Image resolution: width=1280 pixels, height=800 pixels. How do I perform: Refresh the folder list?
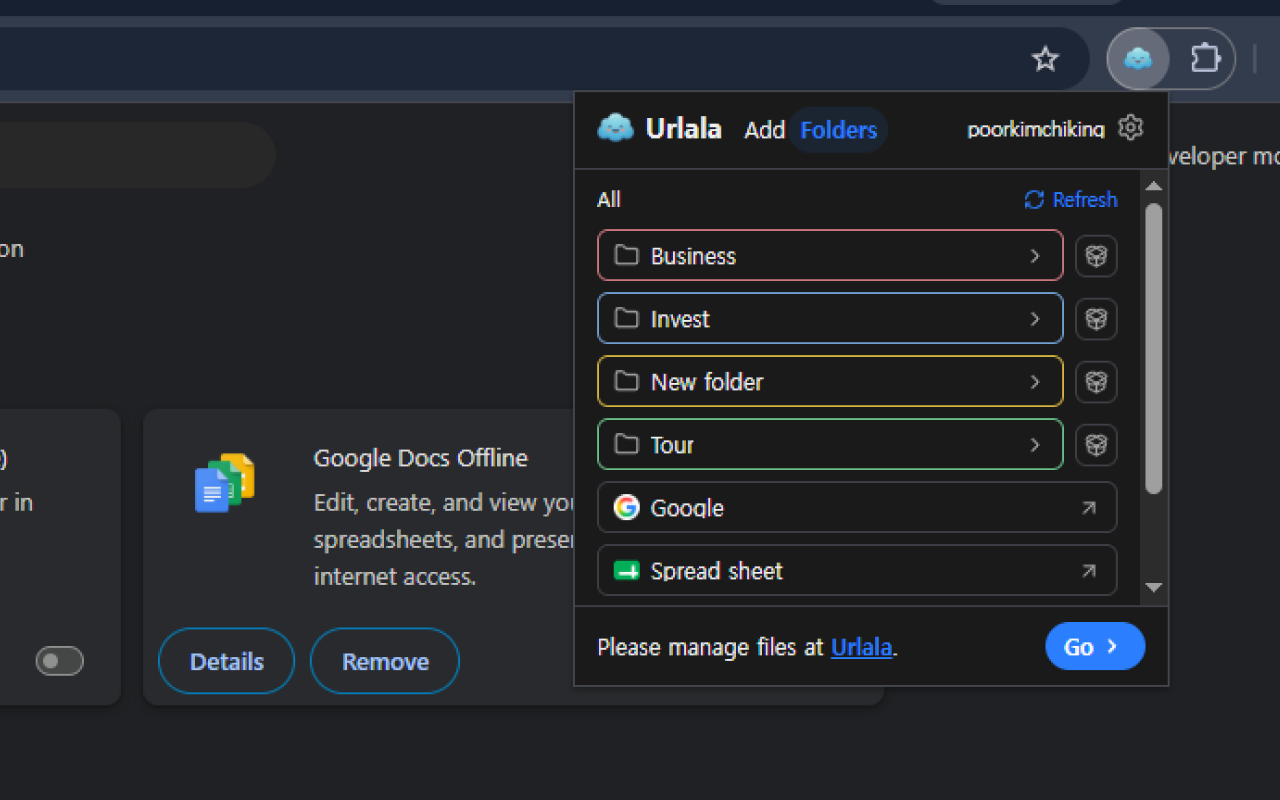(x=1070, y=199)
